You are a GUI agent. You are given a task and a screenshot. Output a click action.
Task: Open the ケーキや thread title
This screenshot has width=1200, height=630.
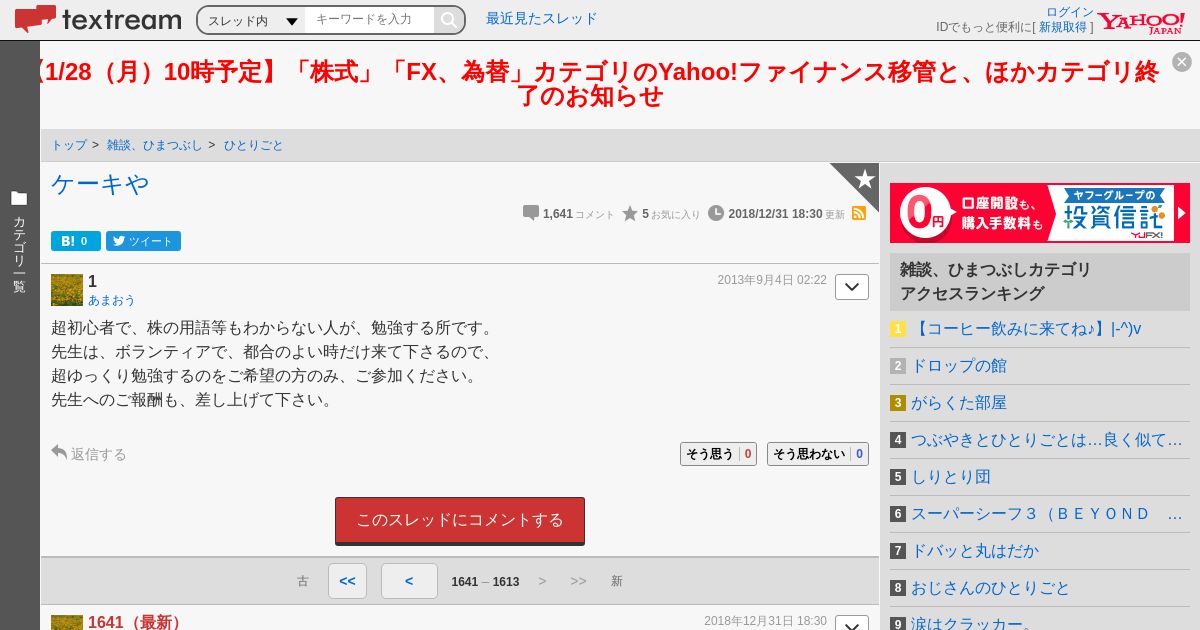pos(100,183)
